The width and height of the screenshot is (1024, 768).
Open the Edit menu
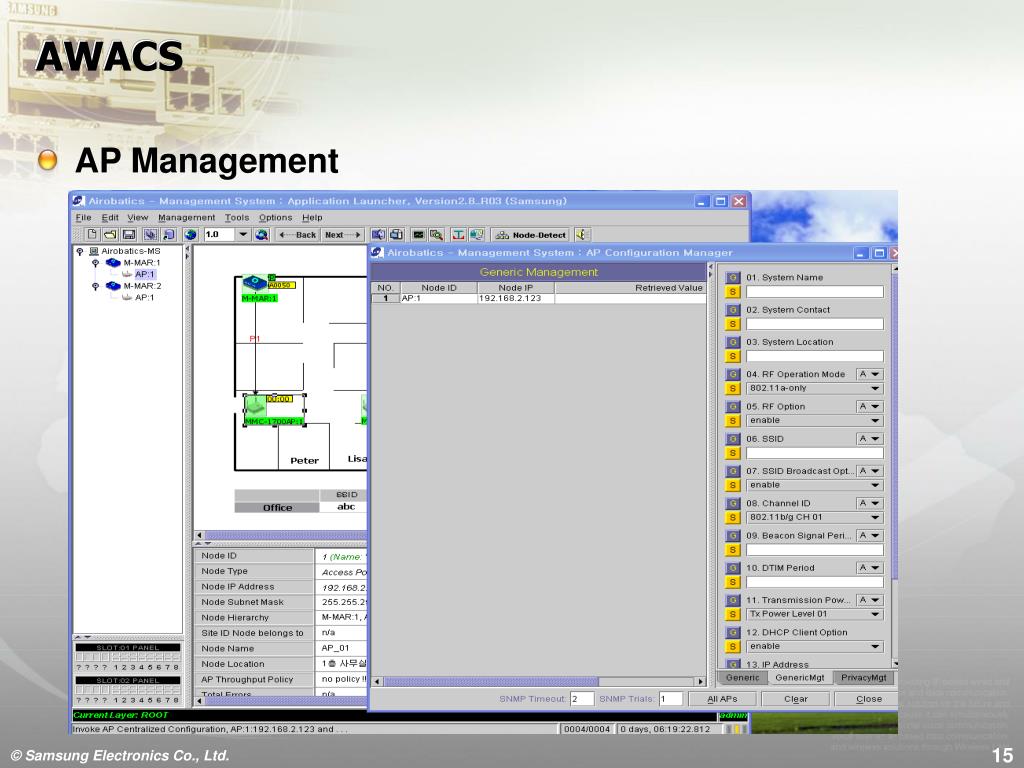(x=110, y=217)
